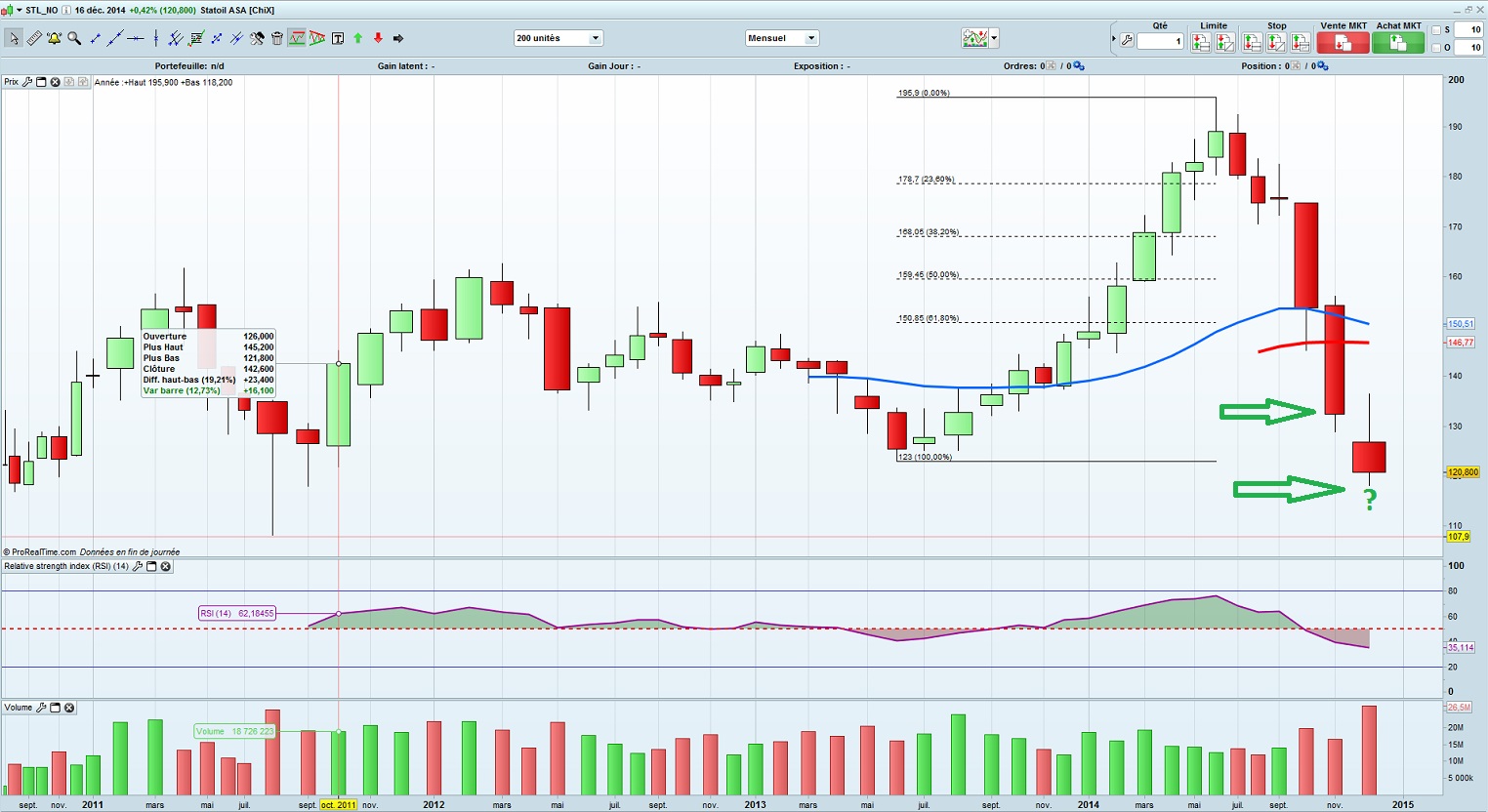Remove the Volume indicator panel
Screen dimensions: 1488x812
(x=69, y=708)
